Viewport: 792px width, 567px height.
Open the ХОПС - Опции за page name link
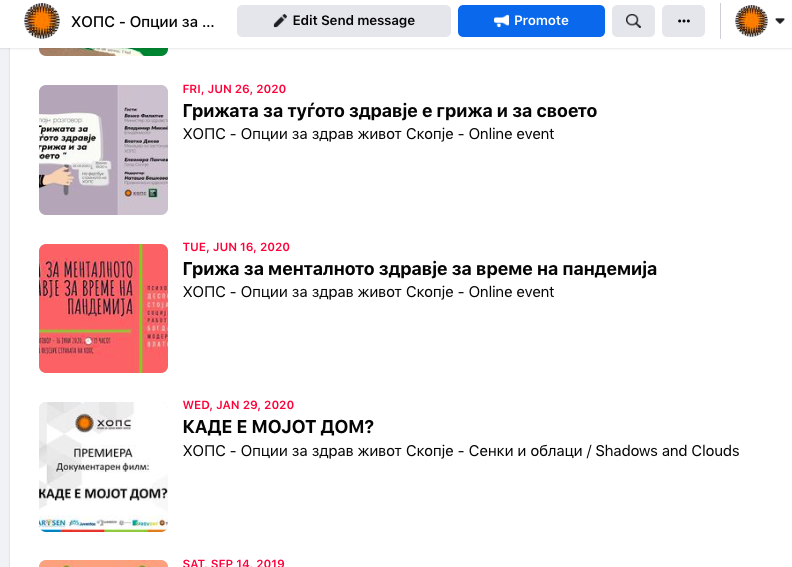tap(143, 21)
